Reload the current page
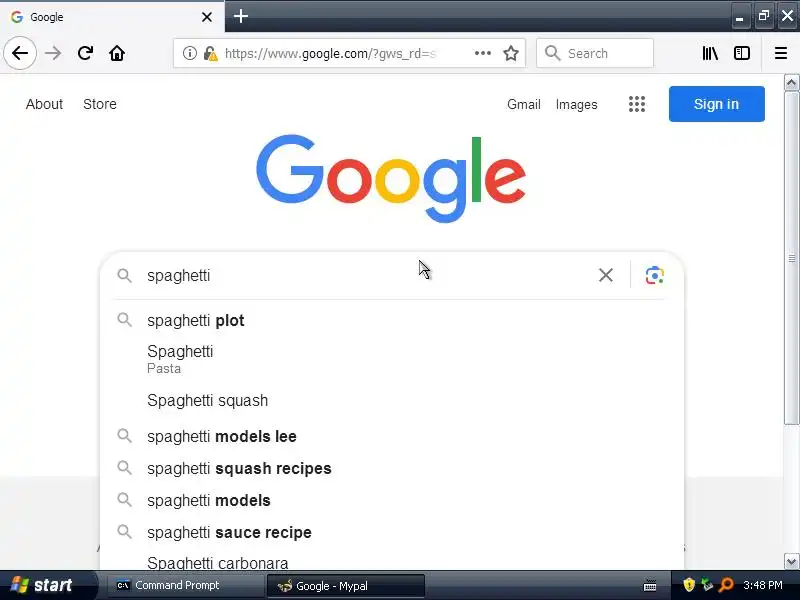 tap(85, 53)
